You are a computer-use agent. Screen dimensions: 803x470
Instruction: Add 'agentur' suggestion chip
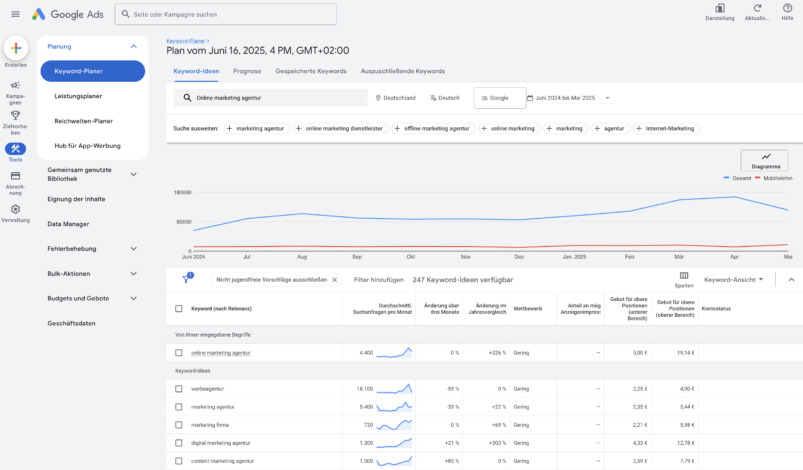[x=609, y=129]
